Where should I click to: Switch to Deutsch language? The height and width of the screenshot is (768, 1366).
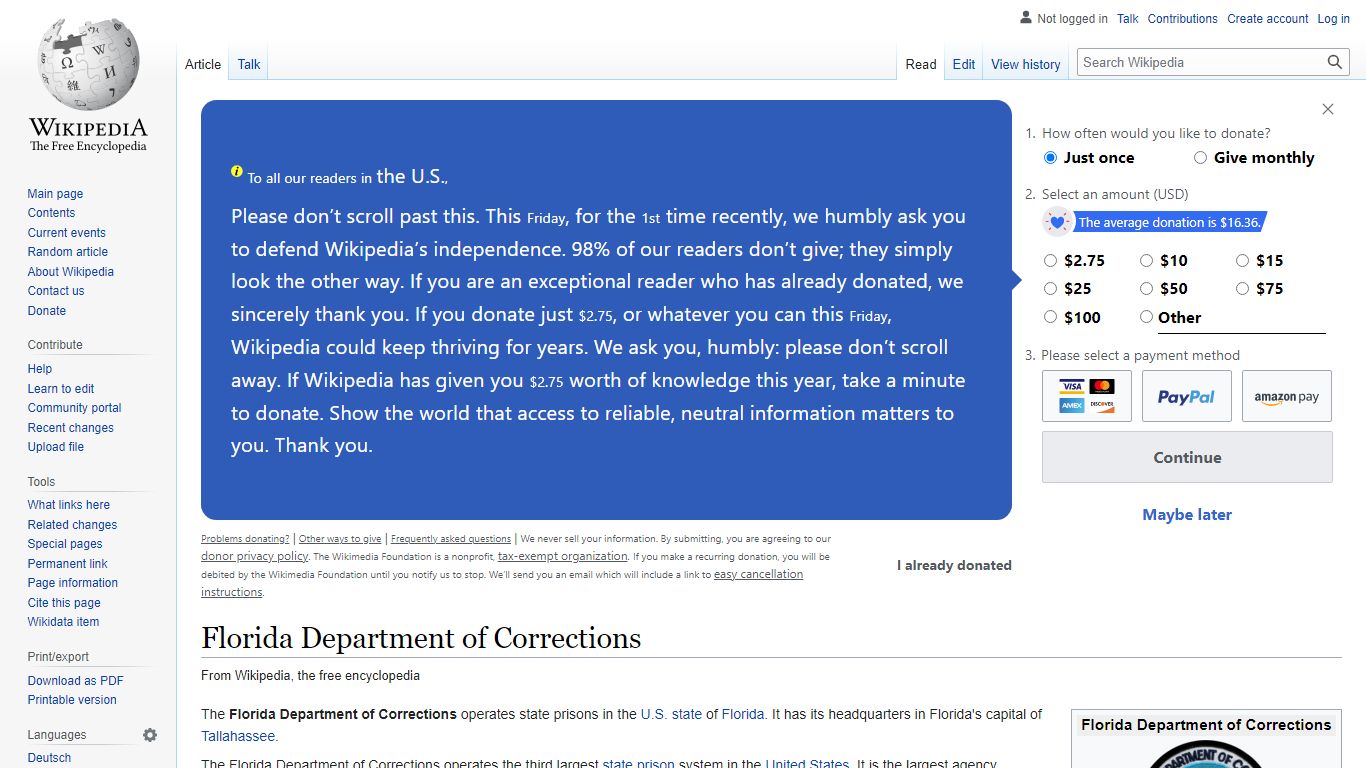[49, 758]
